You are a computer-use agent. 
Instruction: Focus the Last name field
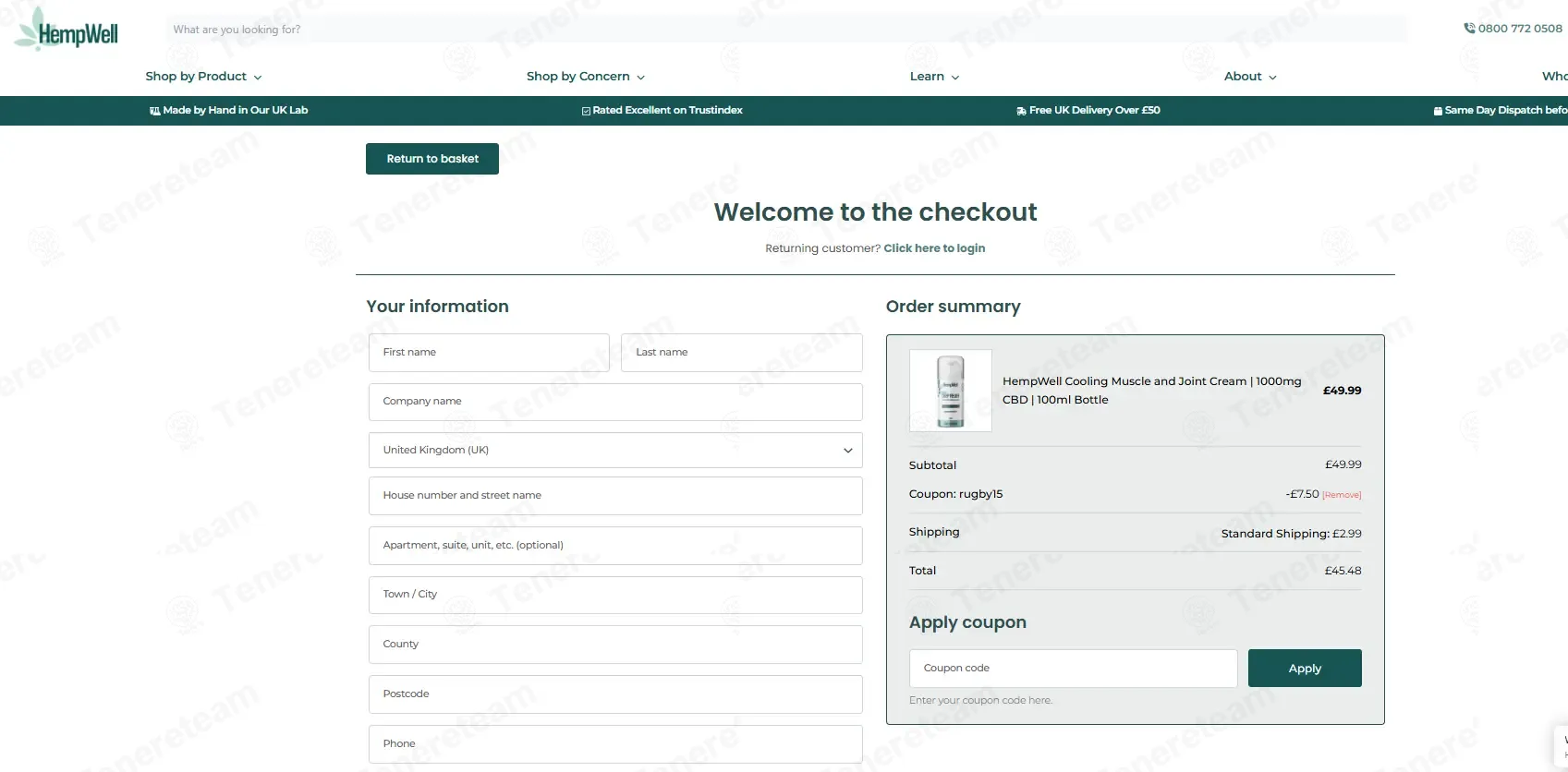[742, 353]
